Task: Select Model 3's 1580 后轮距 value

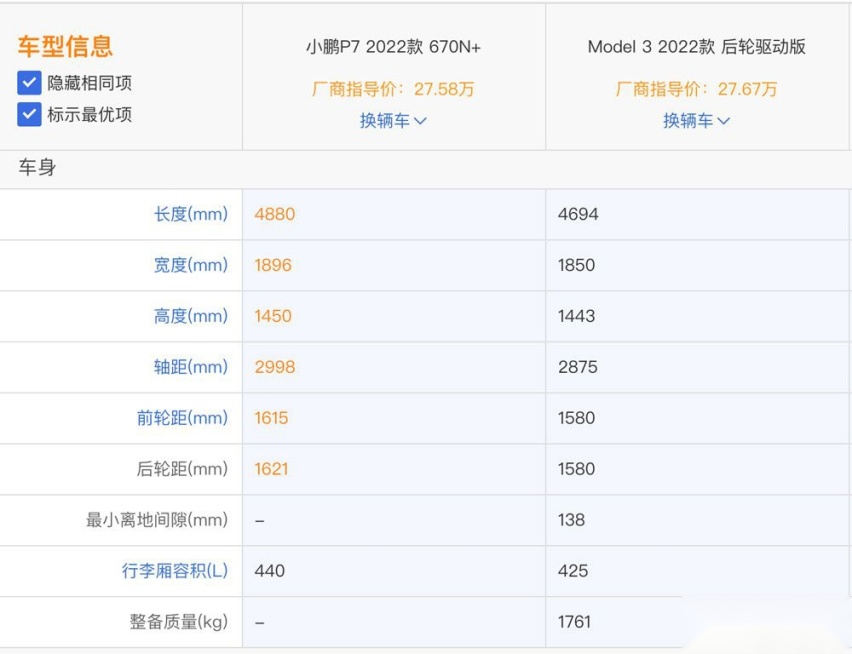Action: point(577,469)
